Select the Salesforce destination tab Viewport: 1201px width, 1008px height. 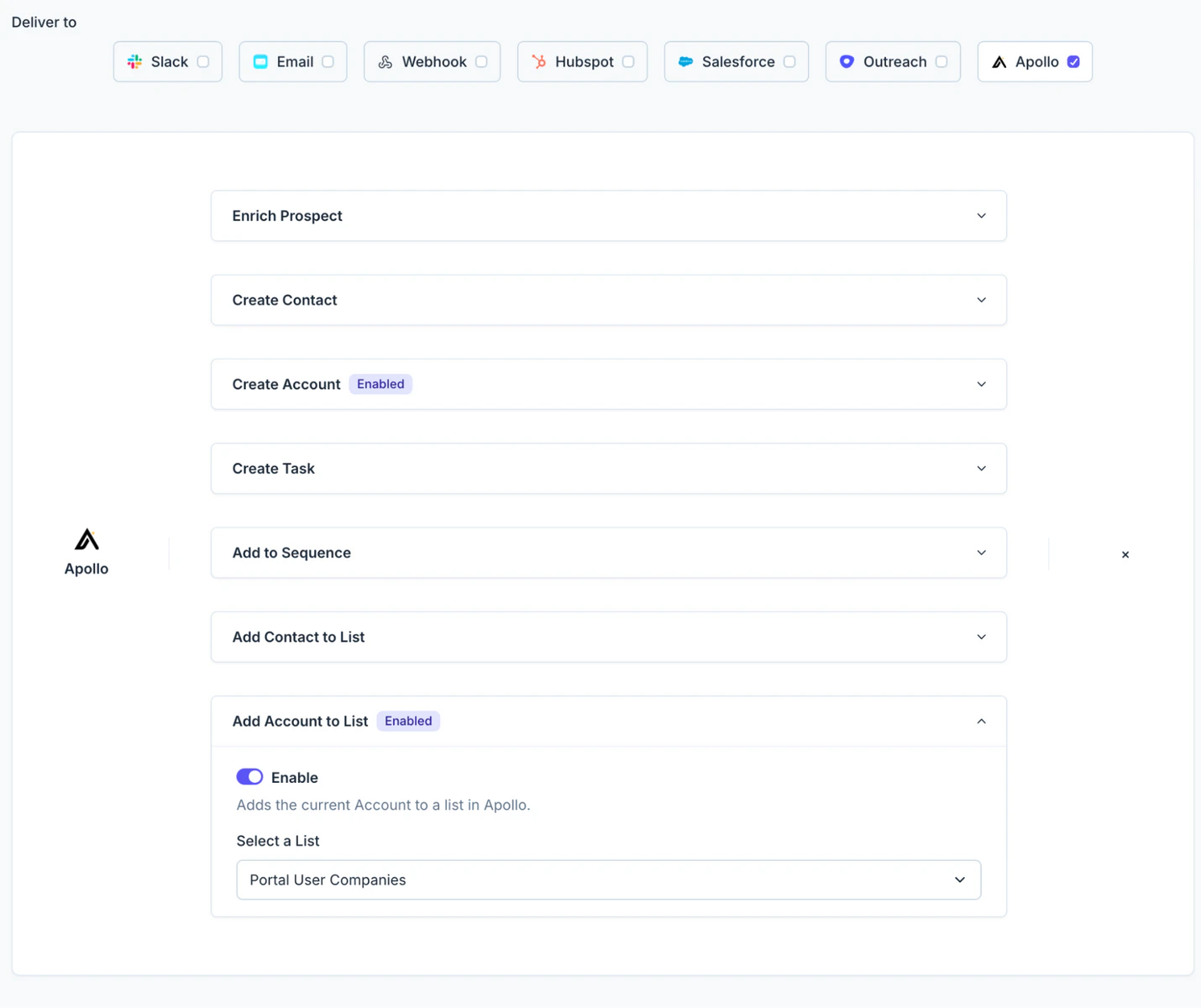pyautogui.click(x=736, y=61)
